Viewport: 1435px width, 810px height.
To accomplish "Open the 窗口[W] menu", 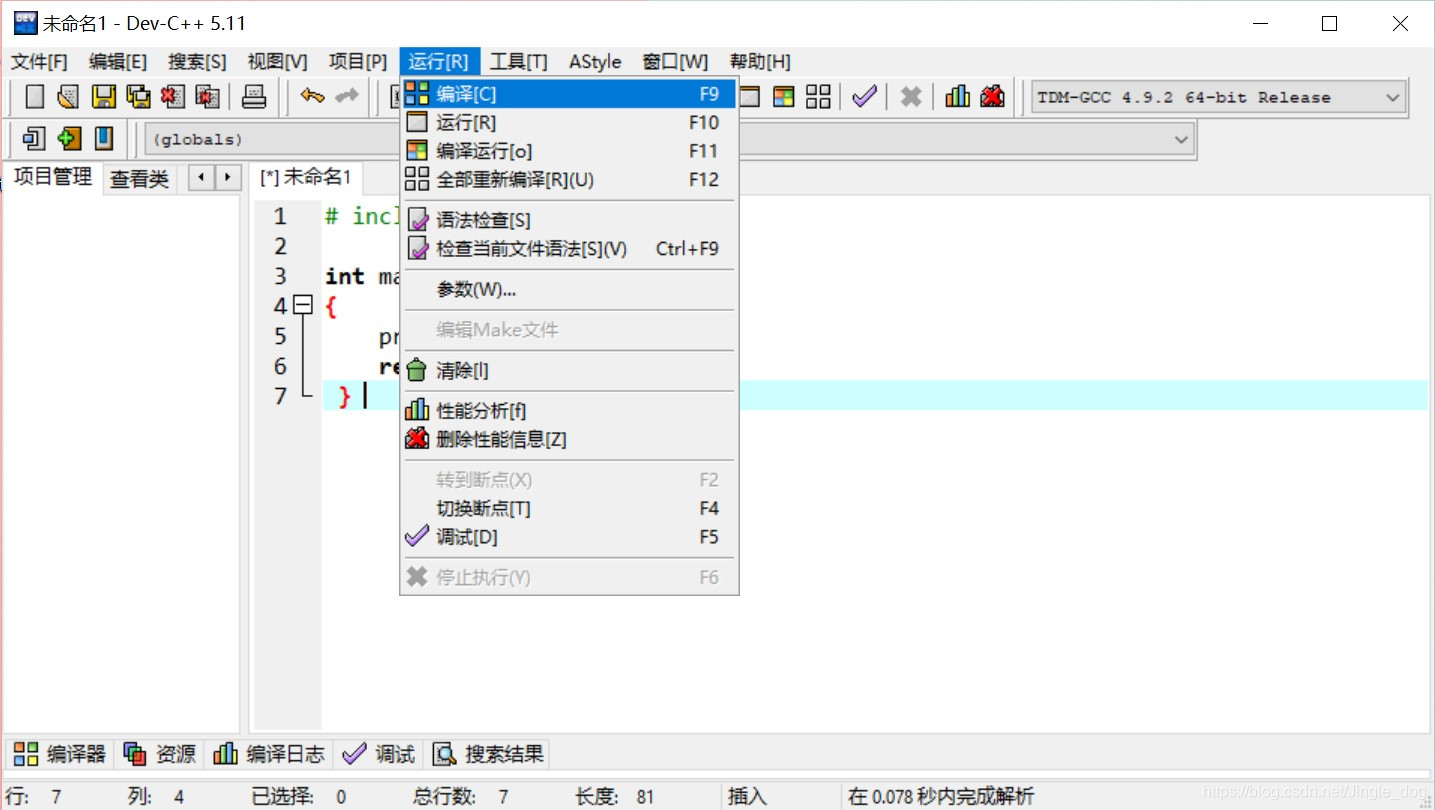I will tap(675, 62).
